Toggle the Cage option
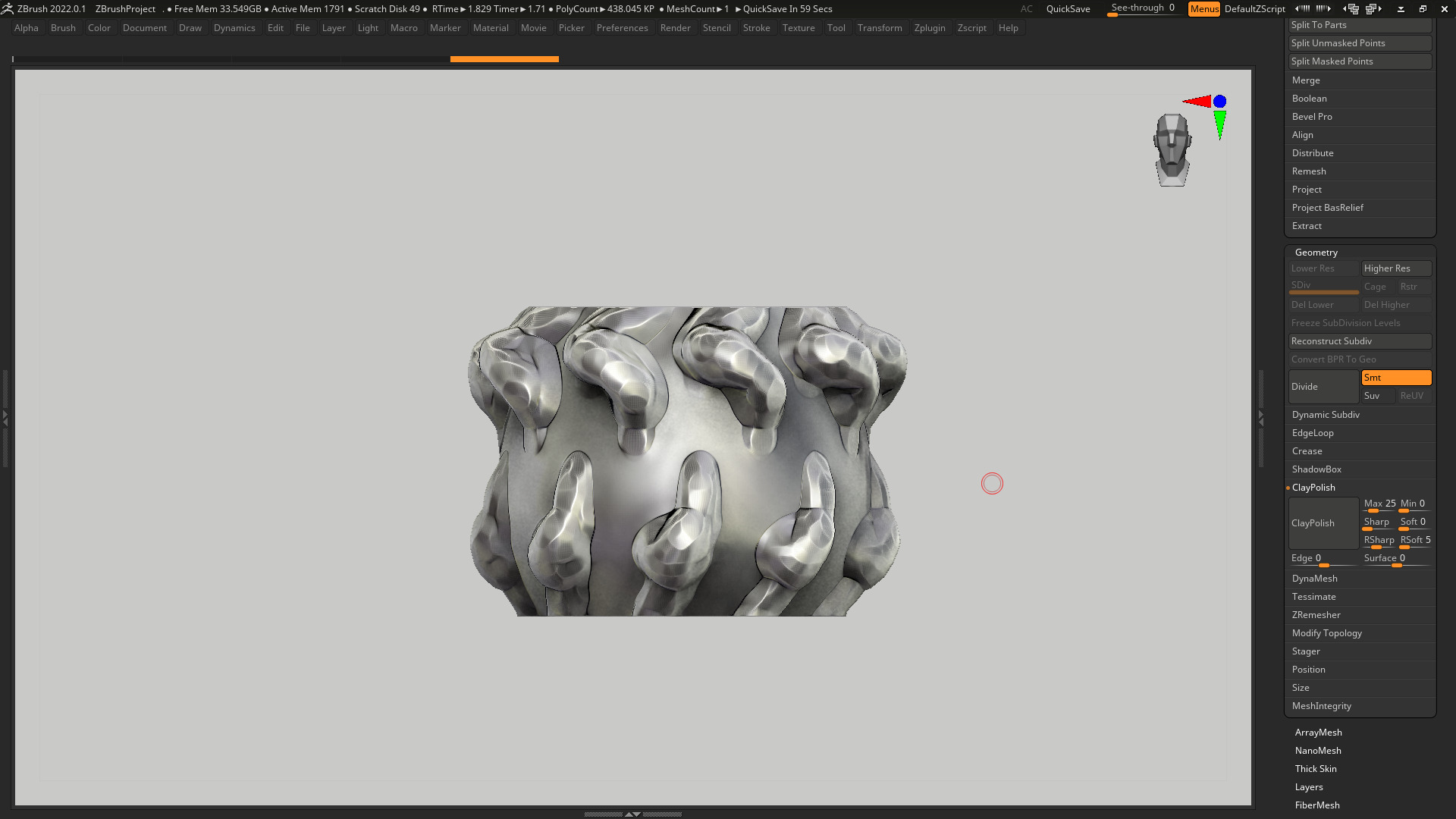The image size is (1456, 819). [x=1378, y=287]
